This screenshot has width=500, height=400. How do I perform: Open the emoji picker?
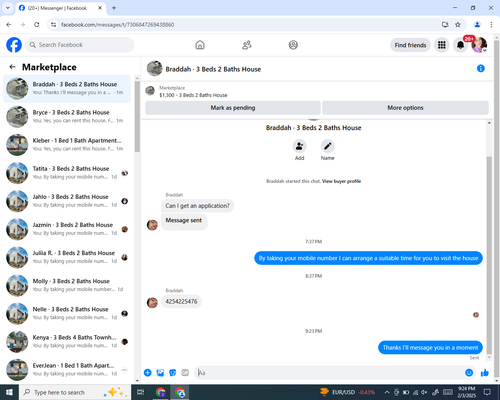[469, 373]
